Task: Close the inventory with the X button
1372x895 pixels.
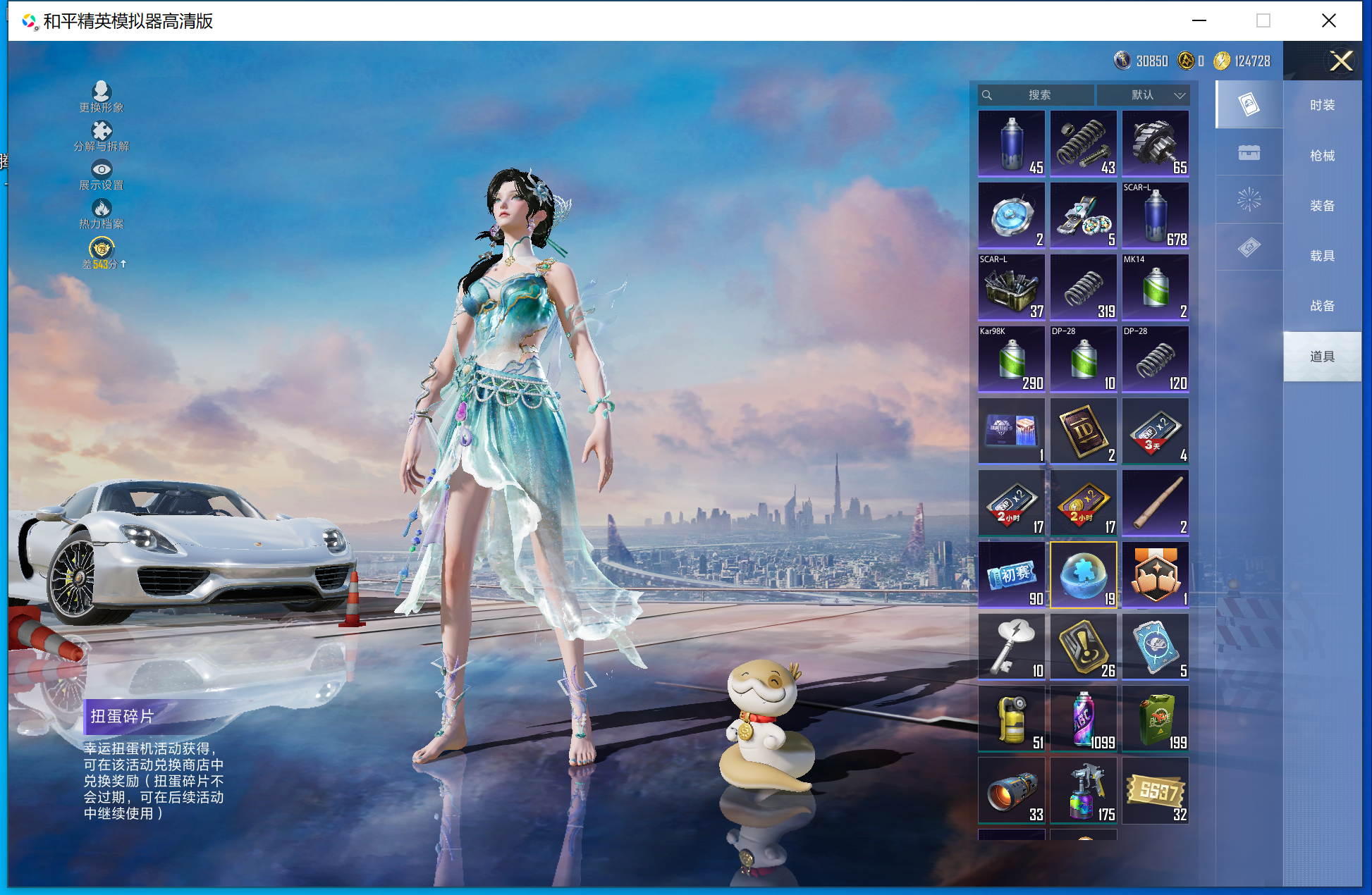Action: coord(1340,61)
